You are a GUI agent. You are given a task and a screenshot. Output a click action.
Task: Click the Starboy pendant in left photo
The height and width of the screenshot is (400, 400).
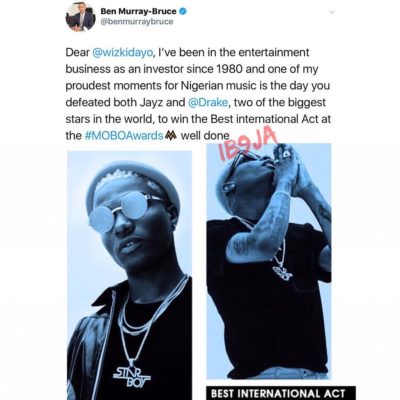[131, 377]
